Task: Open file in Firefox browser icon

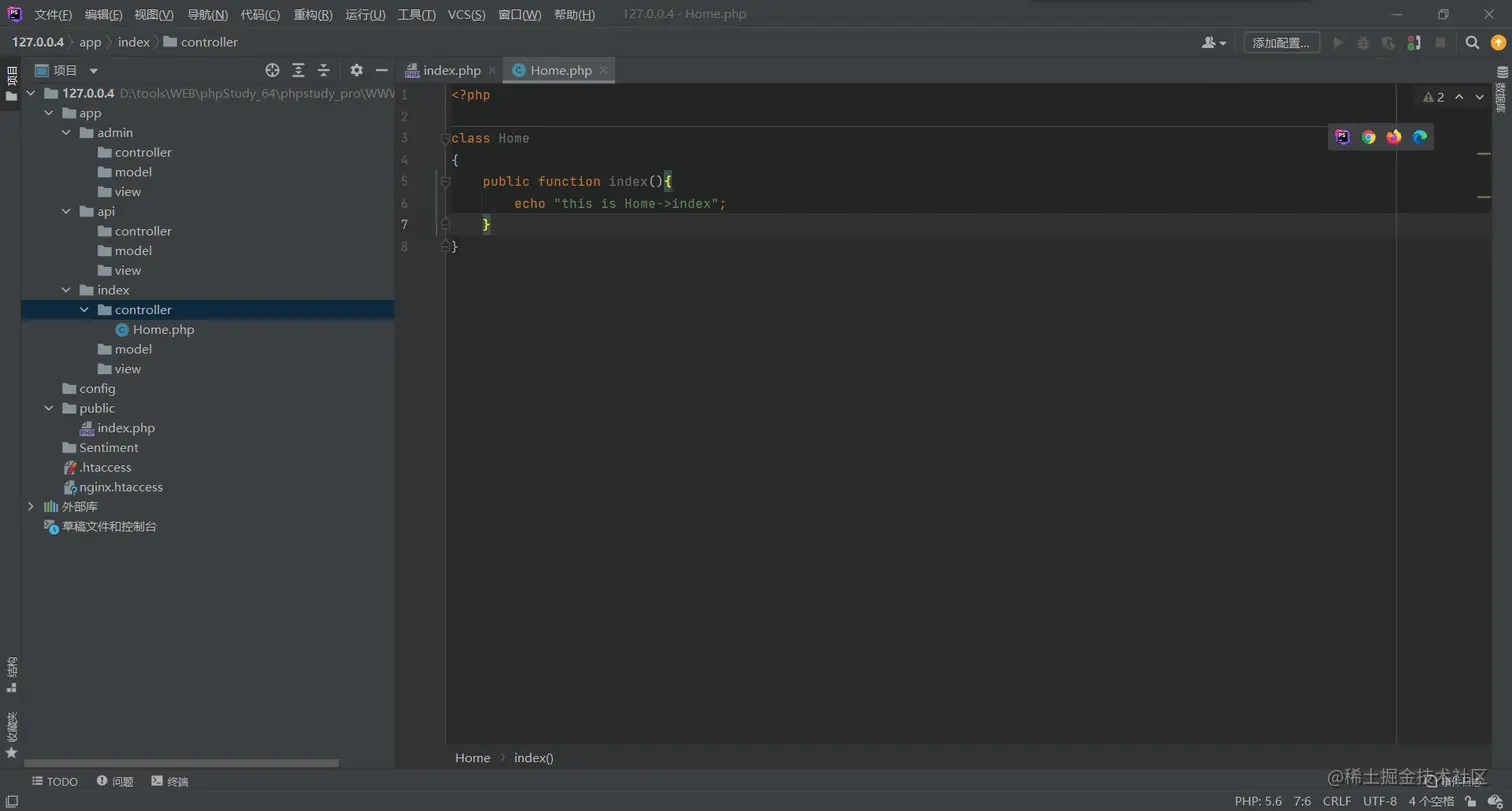Action: pos(1394,137)
